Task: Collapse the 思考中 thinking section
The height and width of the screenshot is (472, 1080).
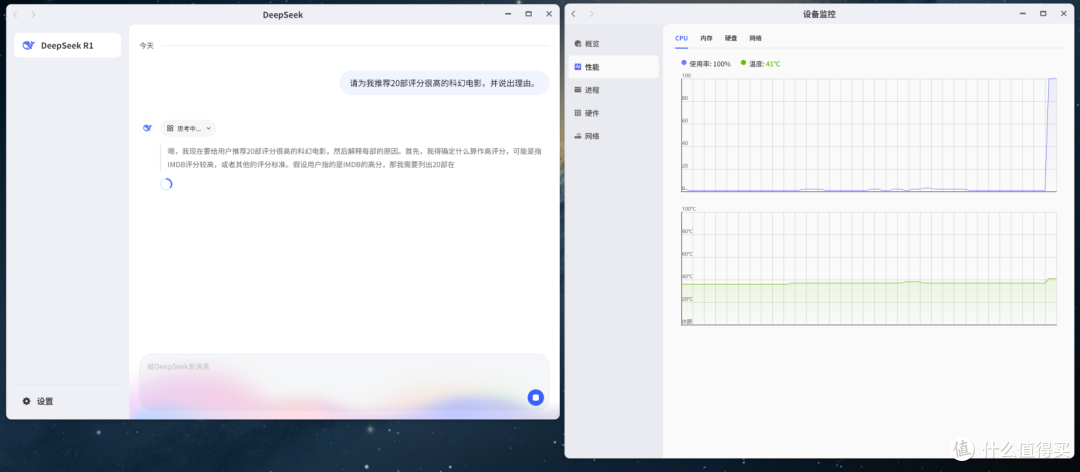Action: click(x=209, y=128)
